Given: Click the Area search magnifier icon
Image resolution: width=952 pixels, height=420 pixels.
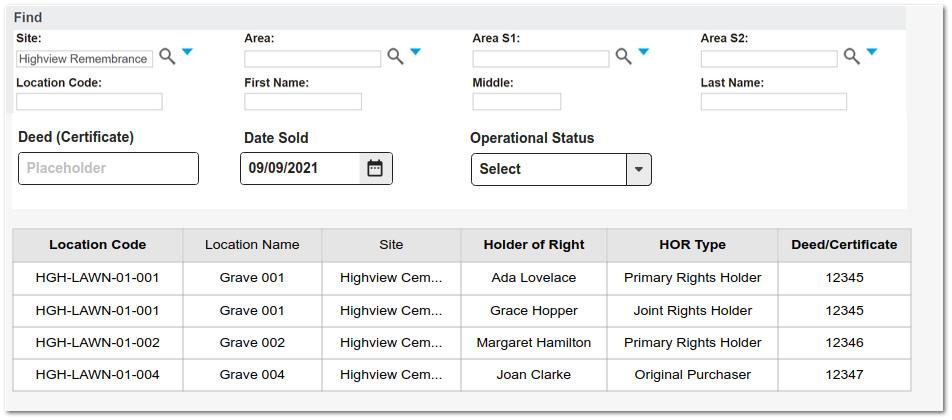Looking at the screenshot, I should click(x=396, y=57).
